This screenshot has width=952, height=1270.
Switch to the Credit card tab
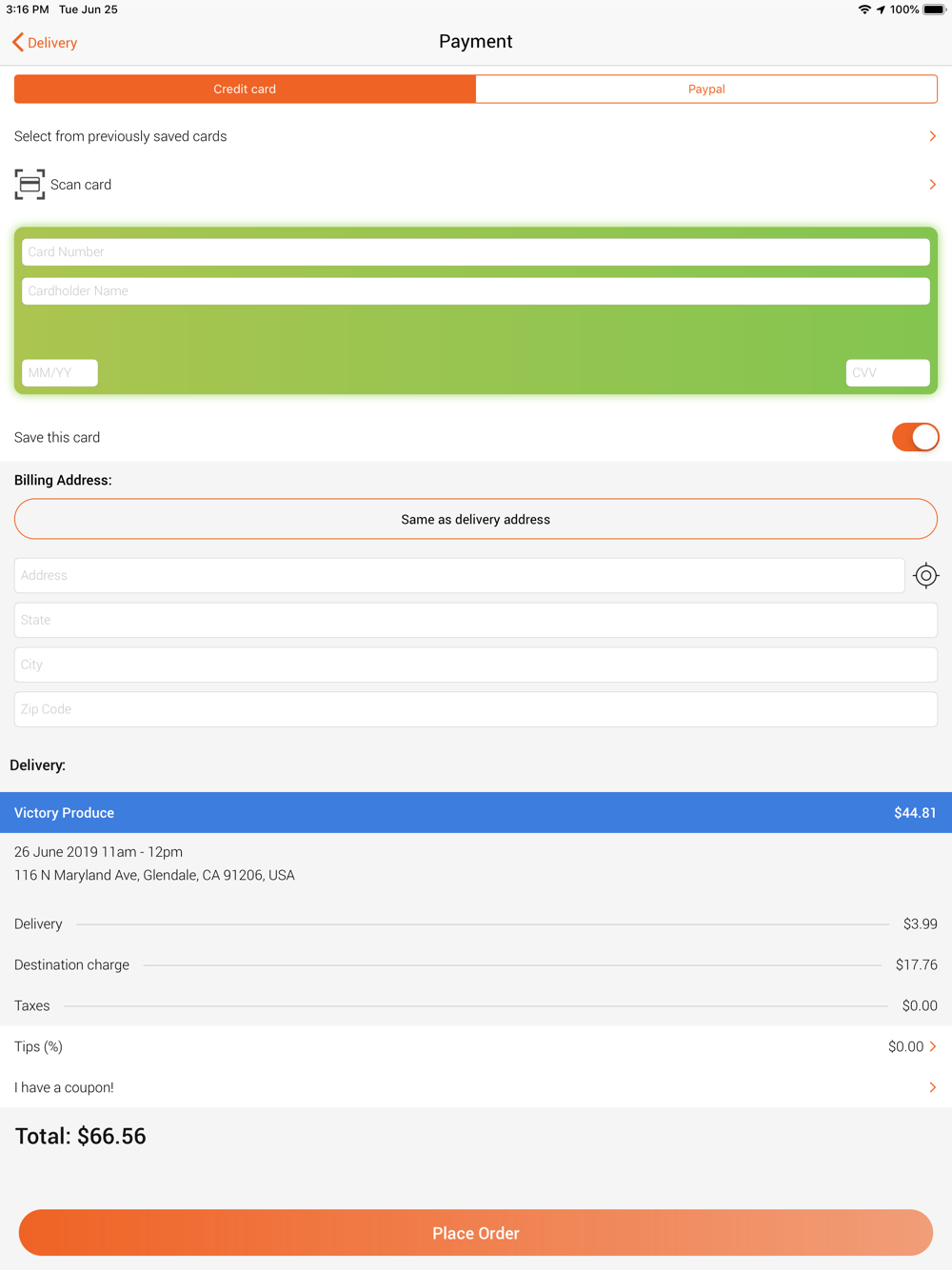coord(245,89)
